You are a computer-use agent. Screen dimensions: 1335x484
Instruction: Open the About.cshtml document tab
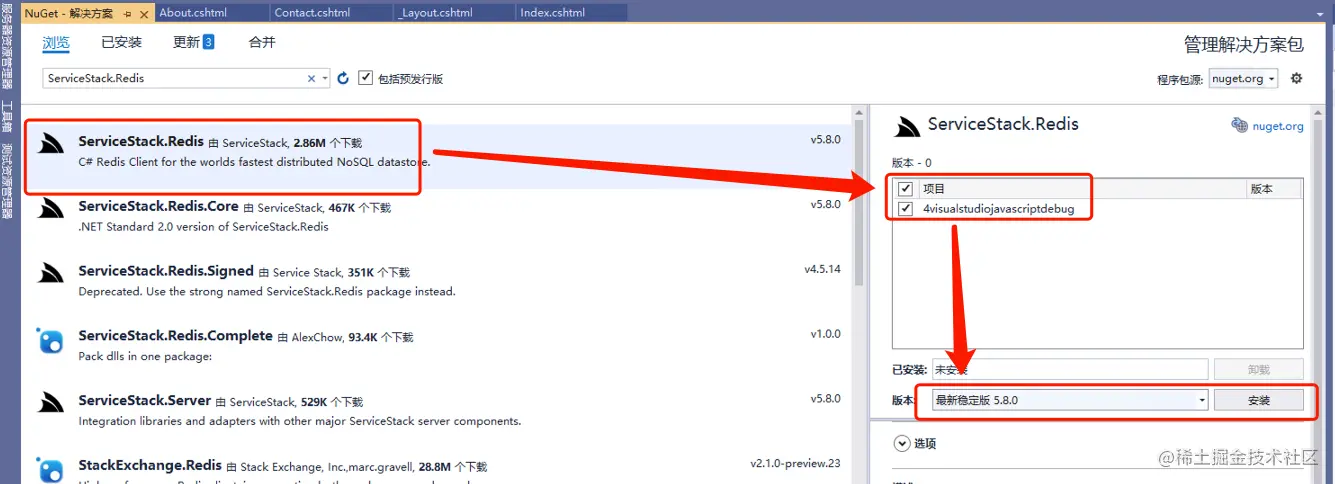coord(212,13)
